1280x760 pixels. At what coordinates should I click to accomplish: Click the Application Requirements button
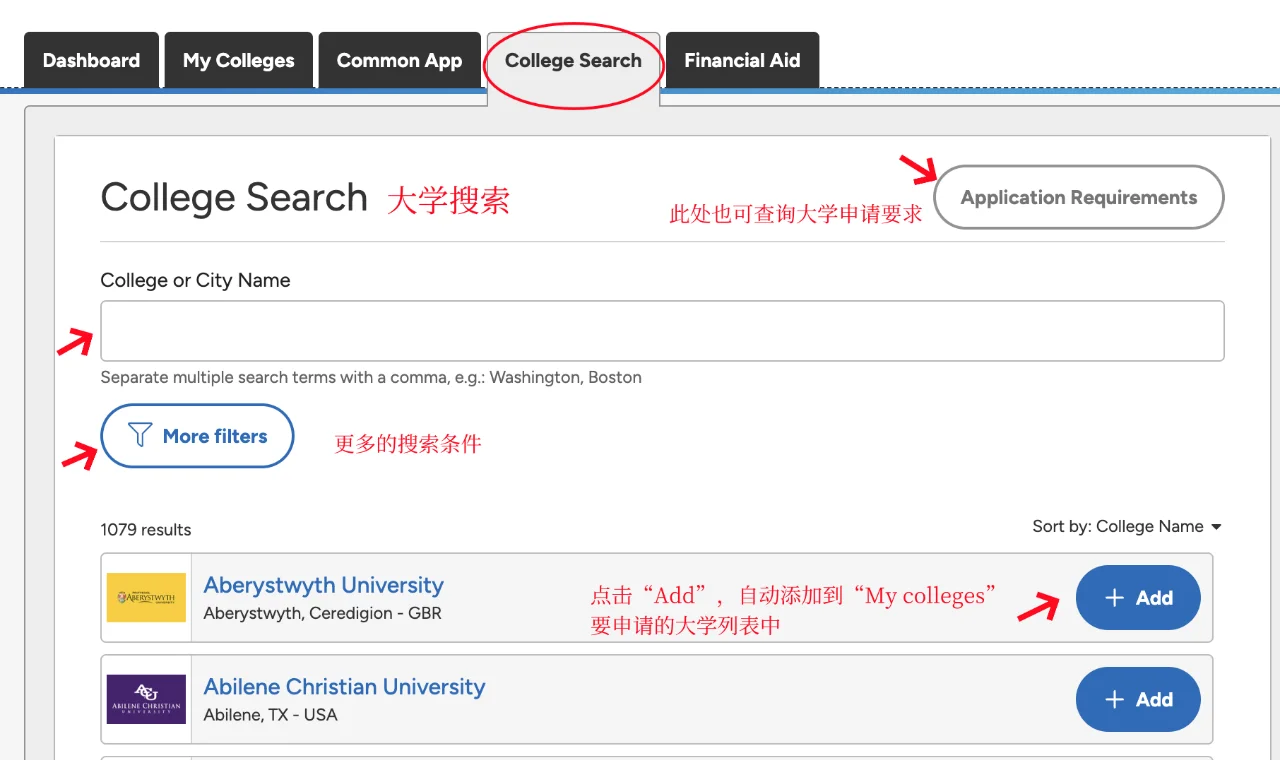[1078, 197]
